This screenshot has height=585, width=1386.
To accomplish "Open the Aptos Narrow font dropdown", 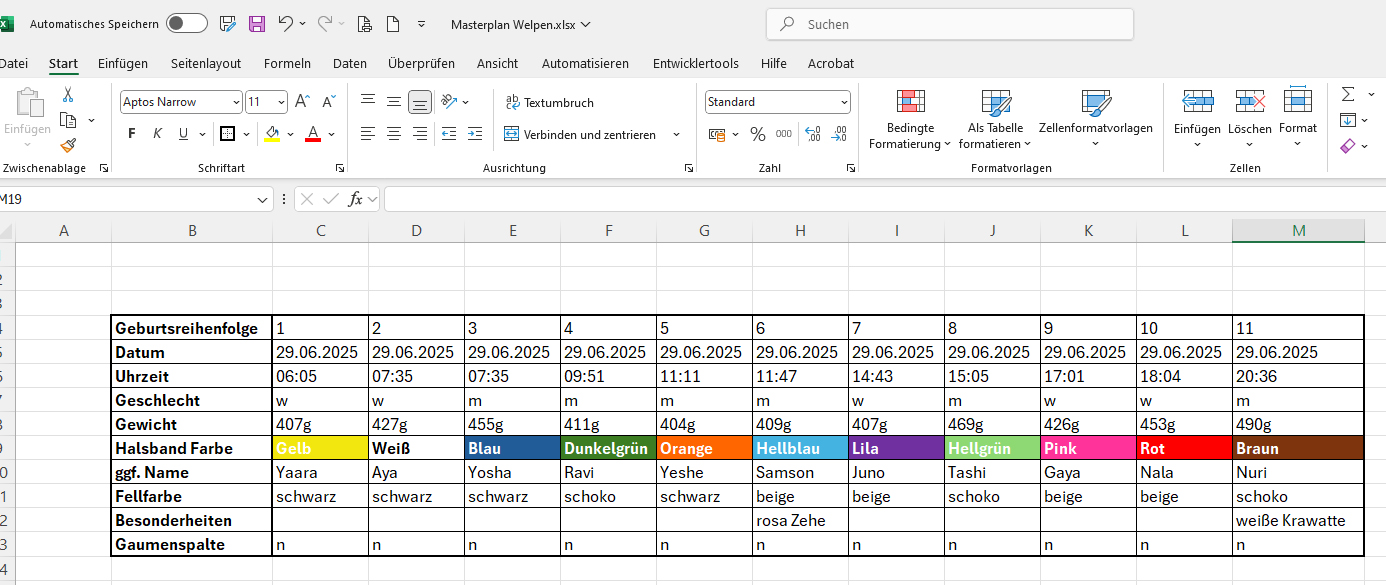I will 236,102.
